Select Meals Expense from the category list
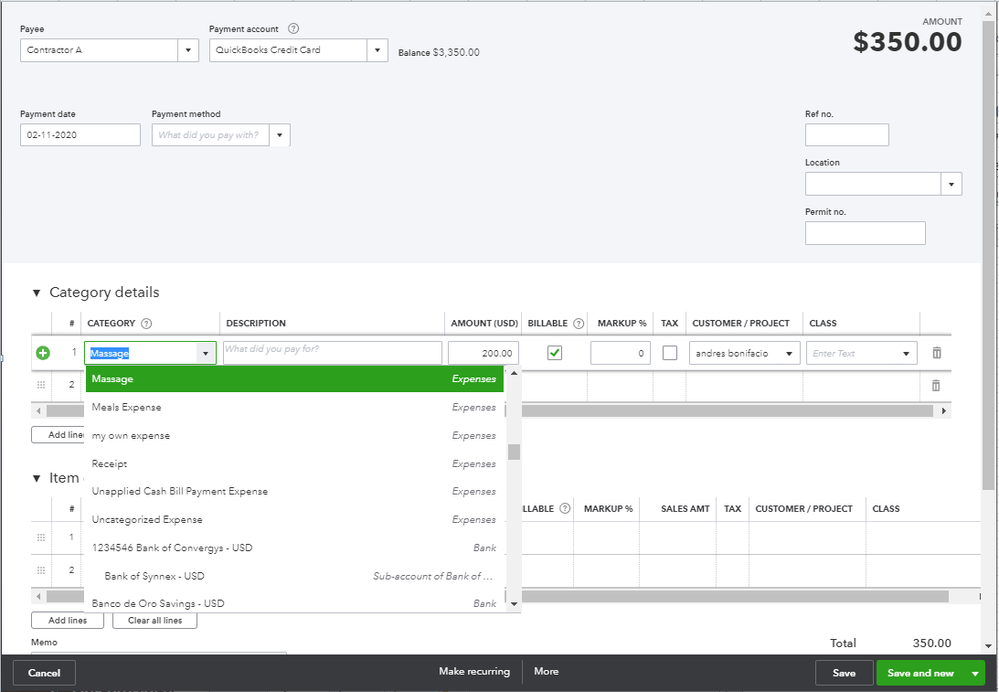 [294, 407]
